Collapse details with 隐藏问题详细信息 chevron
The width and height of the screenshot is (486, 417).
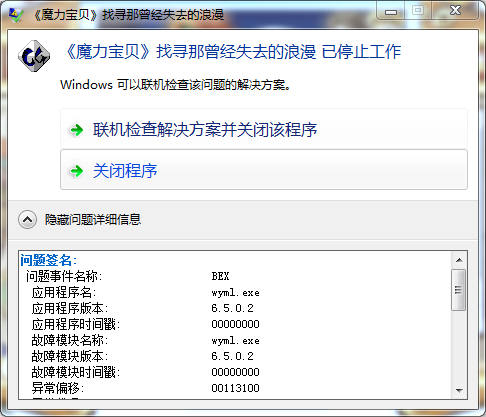click(27, 220)
